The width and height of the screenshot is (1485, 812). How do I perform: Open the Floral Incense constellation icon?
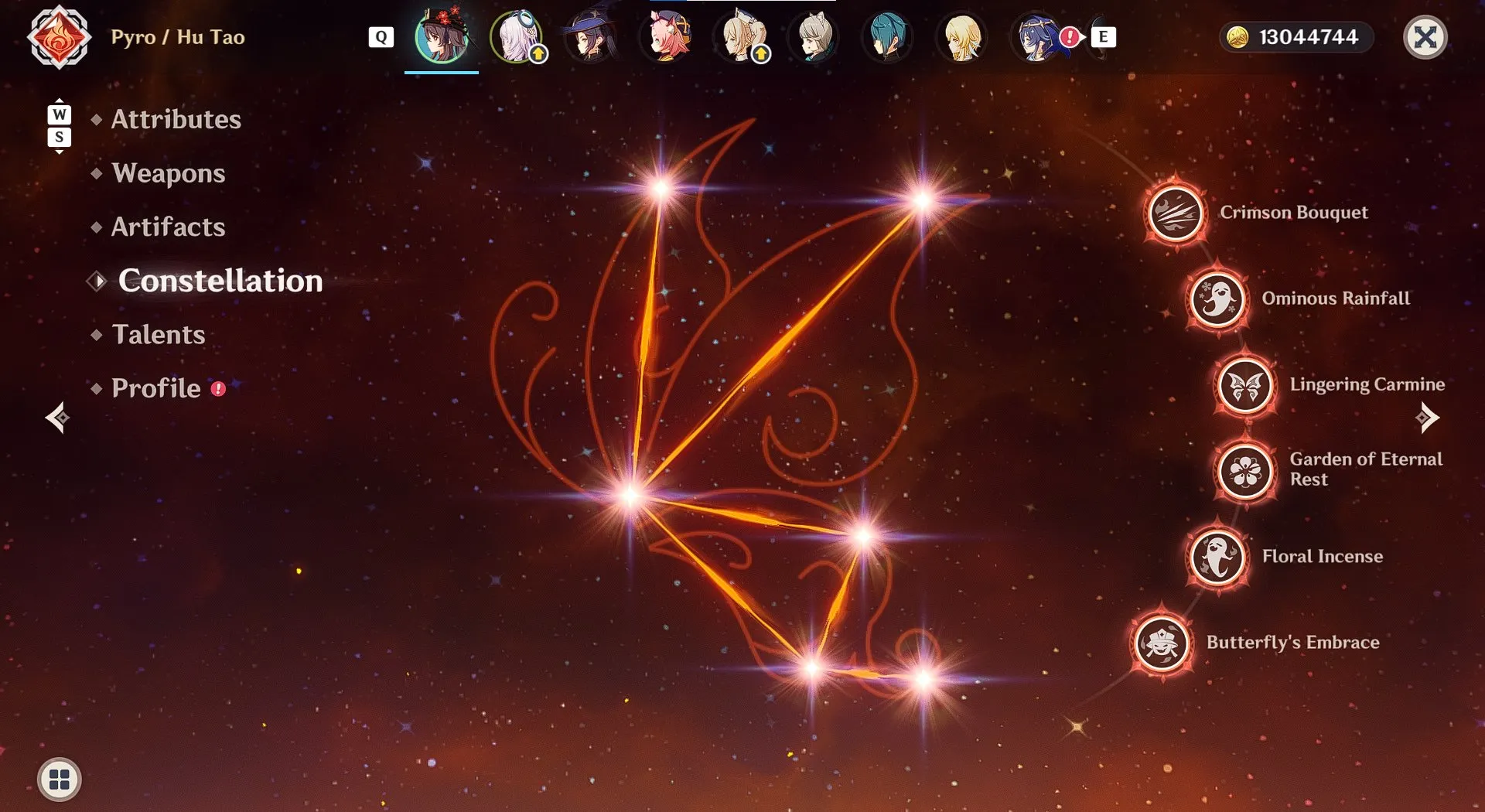(1217, 557)
